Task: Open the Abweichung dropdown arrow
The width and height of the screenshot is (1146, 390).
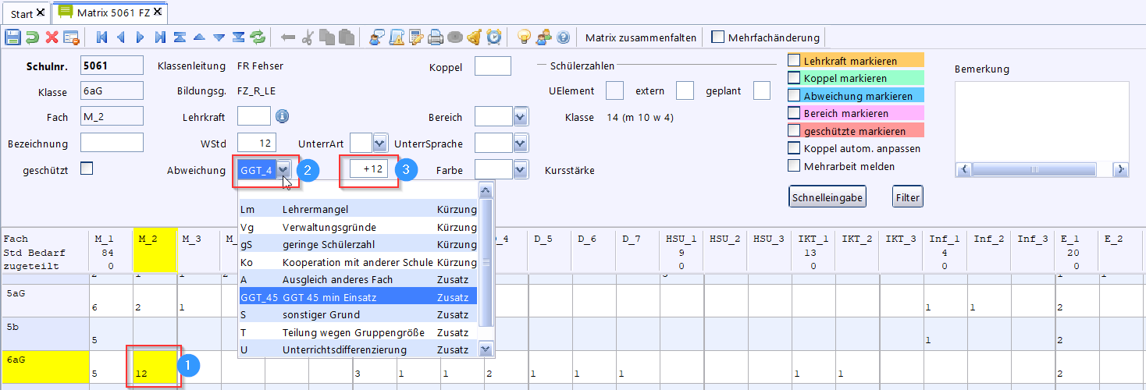Action: pyautogui.click(x=285, y=170)
